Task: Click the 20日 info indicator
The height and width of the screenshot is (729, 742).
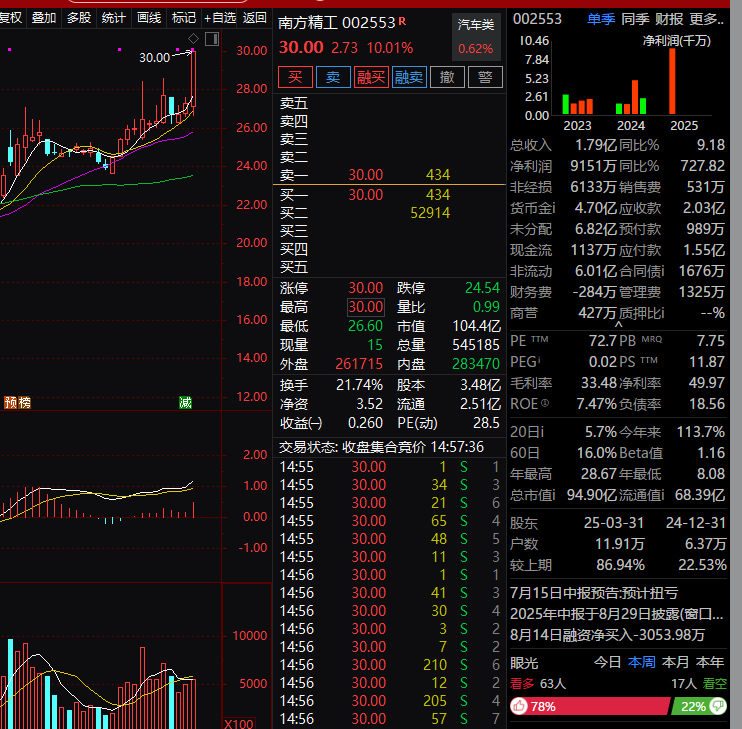Action: [x=542, y=432]
